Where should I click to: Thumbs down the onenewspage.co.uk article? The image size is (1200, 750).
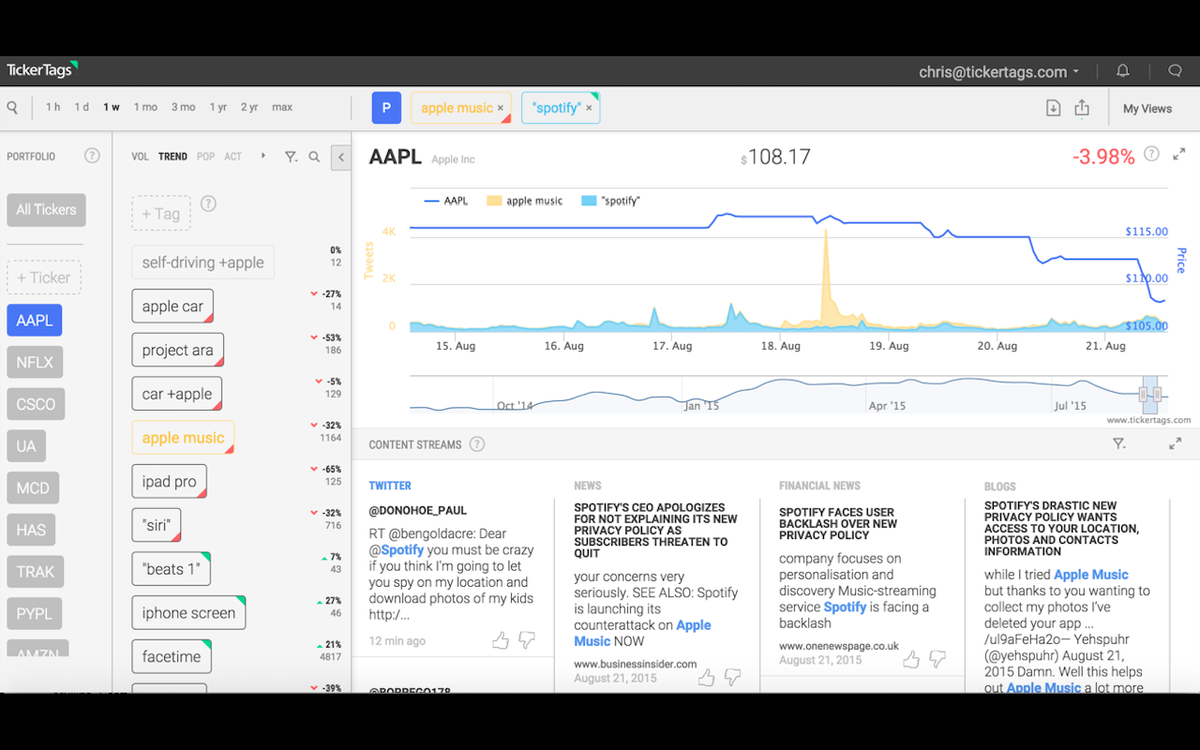click(x=937, y=659)
